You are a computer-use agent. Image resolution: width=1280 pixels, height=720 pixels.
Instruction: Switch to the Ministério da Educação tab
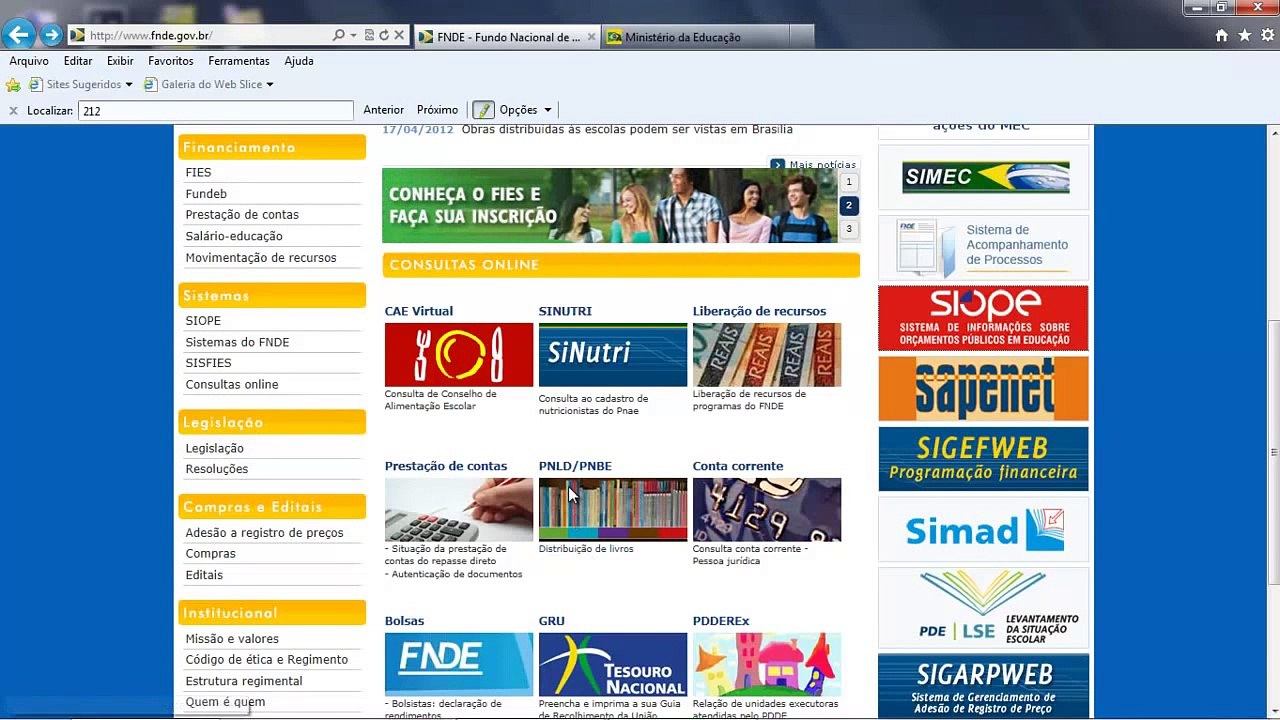695,37
